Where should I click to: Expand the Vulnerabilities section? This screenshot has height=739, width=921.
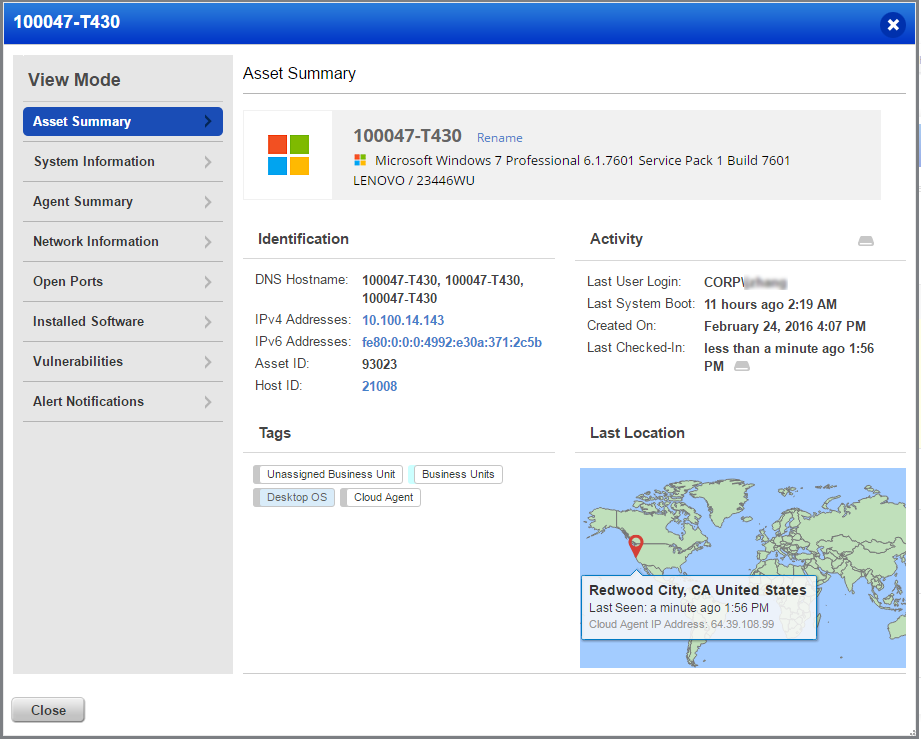[x=122, y=361]
